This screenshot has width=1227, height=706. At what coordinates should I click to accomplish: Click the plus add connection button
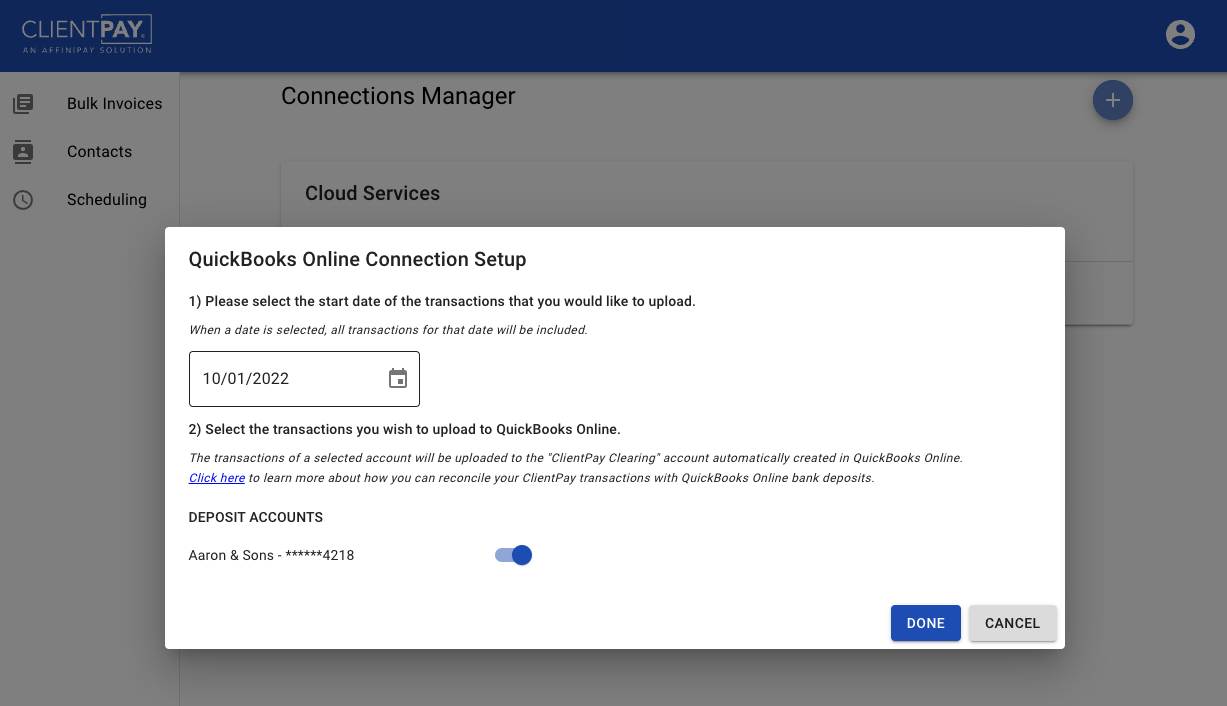coord(1113,100)
